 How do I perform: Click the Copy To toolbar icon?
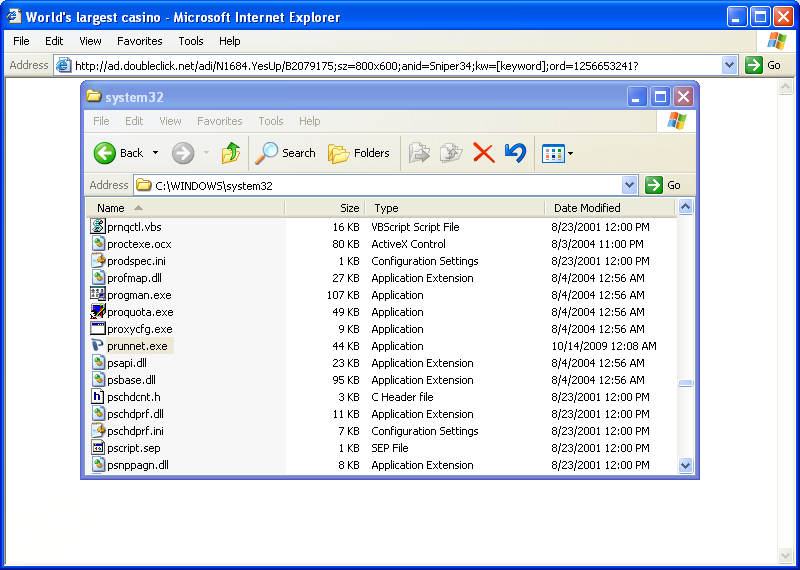point(451,153)
